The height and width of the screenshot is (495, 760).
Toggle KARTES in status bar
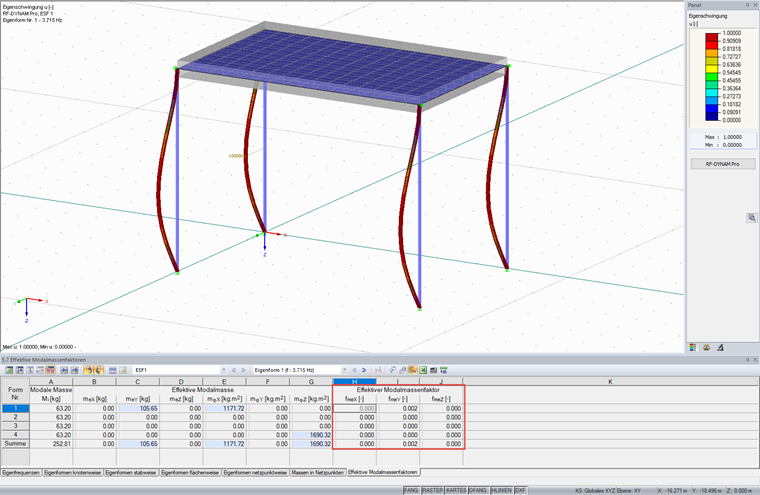pos(456,490)
